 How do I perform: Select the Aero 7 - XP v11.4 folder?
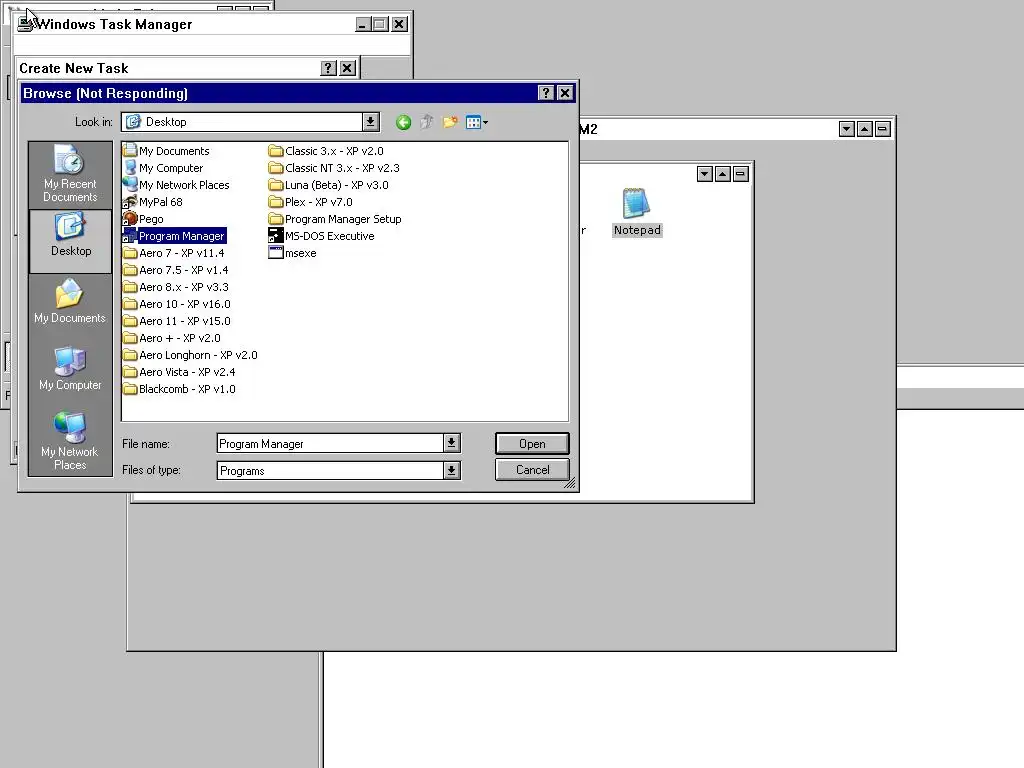click(x=174, y=253)
